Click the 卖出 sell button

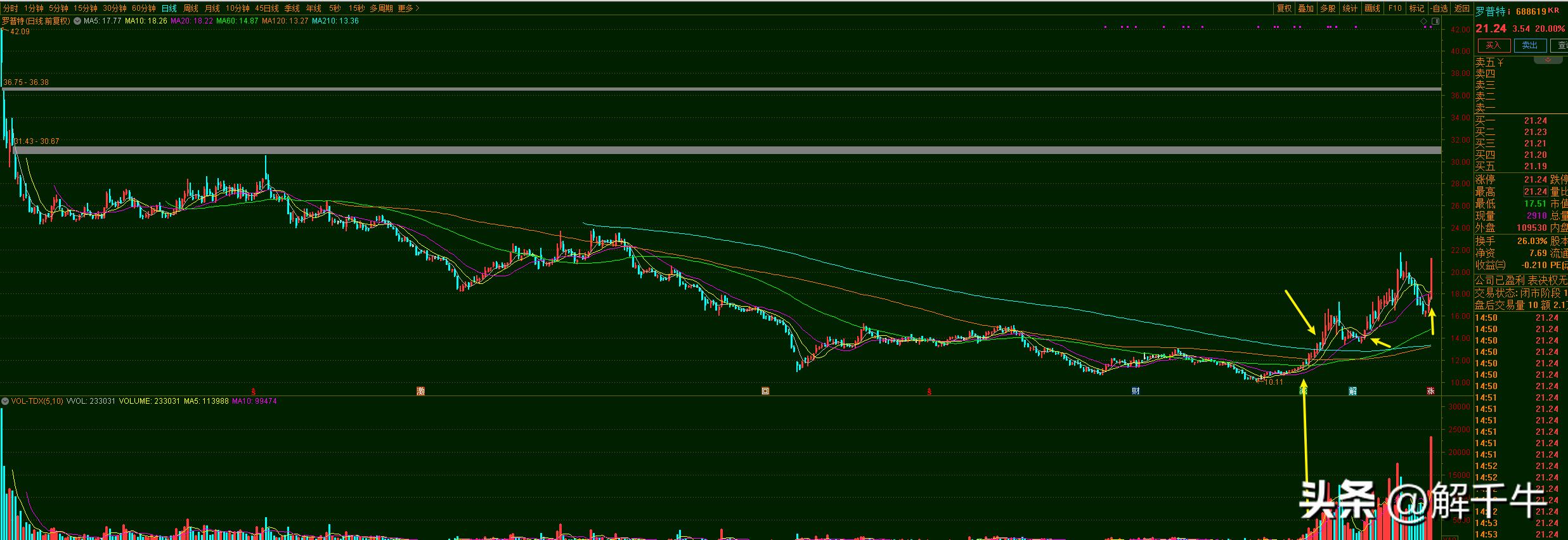[1529, 45]
